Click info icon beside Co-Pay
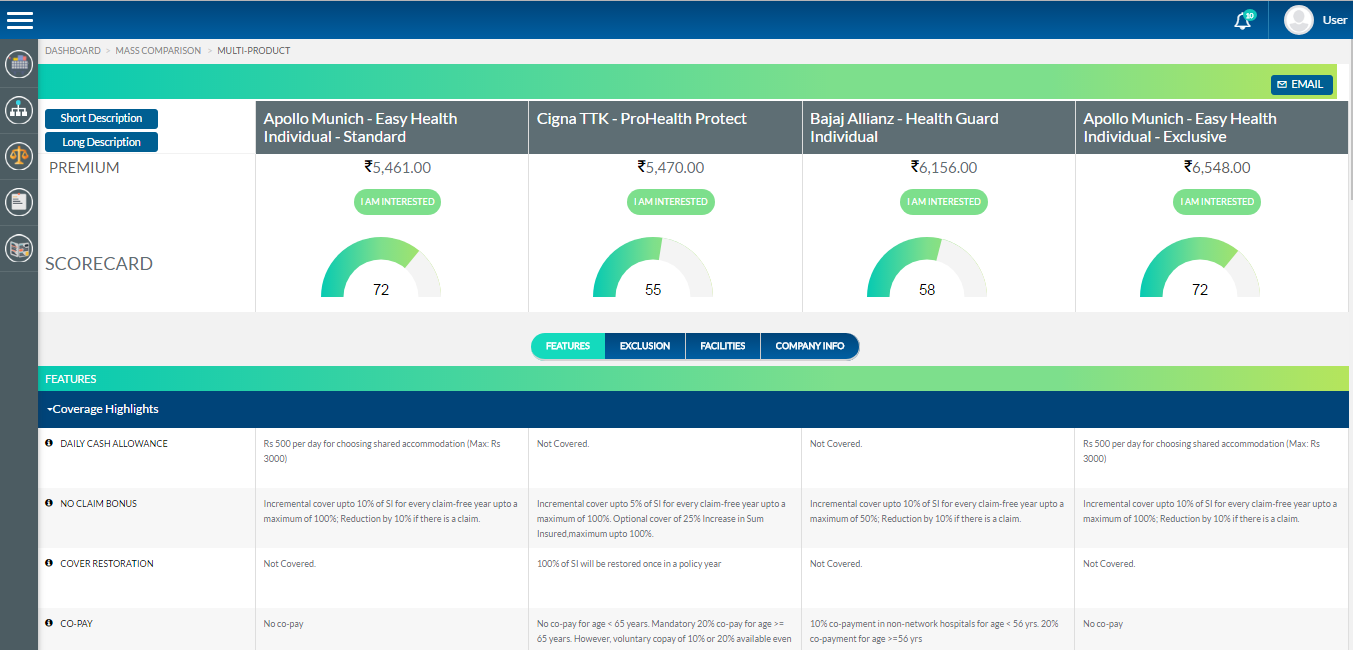Screen dimensions: 1353x650 [49, 623]
